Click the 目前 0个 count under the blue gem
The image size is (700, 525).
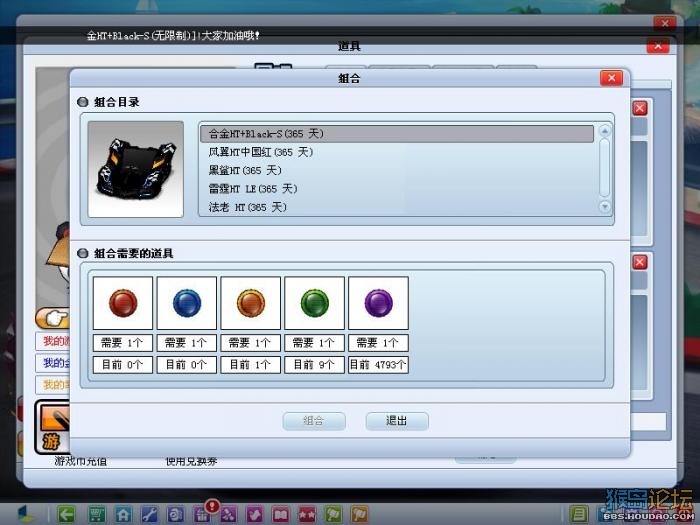coord(187,365)
